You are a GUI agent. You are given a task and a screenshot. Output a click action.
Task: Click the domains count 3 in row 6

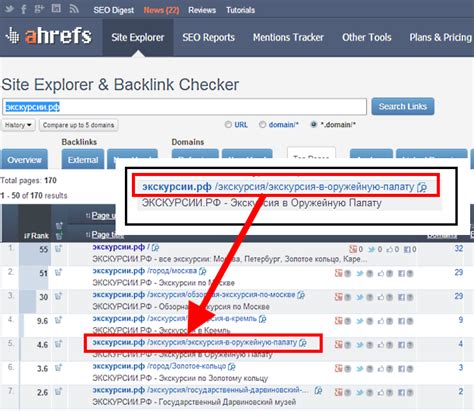click(461, 368)
